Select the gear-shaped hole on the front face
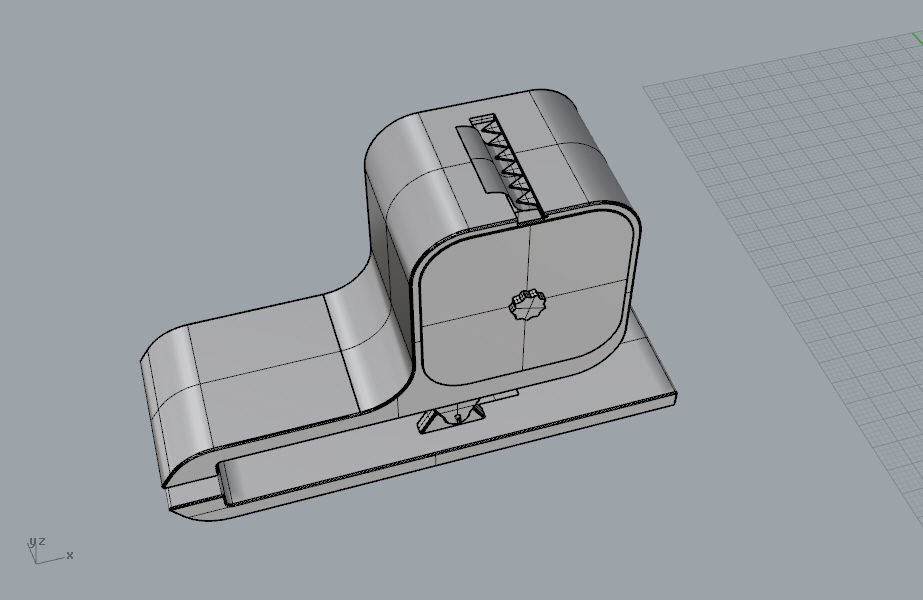This screenshot has height=600, width=923. [527, 304]
